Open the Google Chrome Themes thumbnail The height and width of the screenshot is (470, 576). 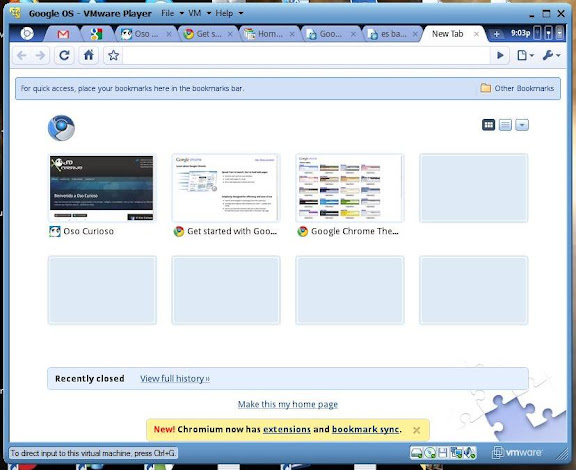point(349,188)
